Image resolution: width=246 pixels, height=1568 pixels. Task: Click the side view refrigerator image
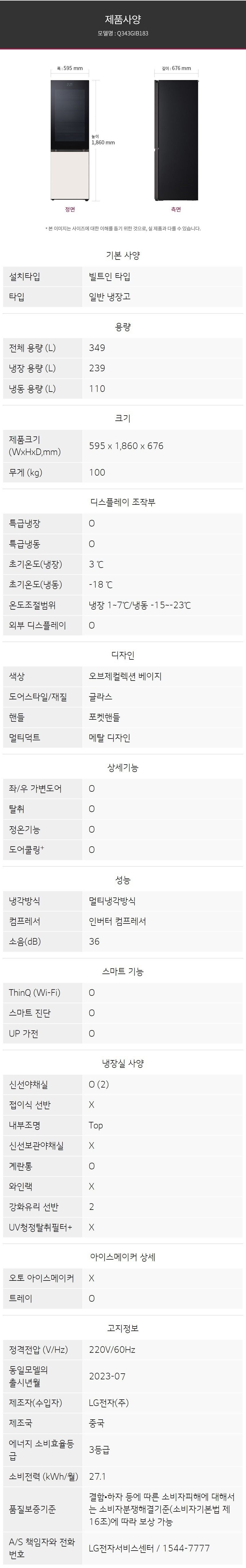pos(176,140)
